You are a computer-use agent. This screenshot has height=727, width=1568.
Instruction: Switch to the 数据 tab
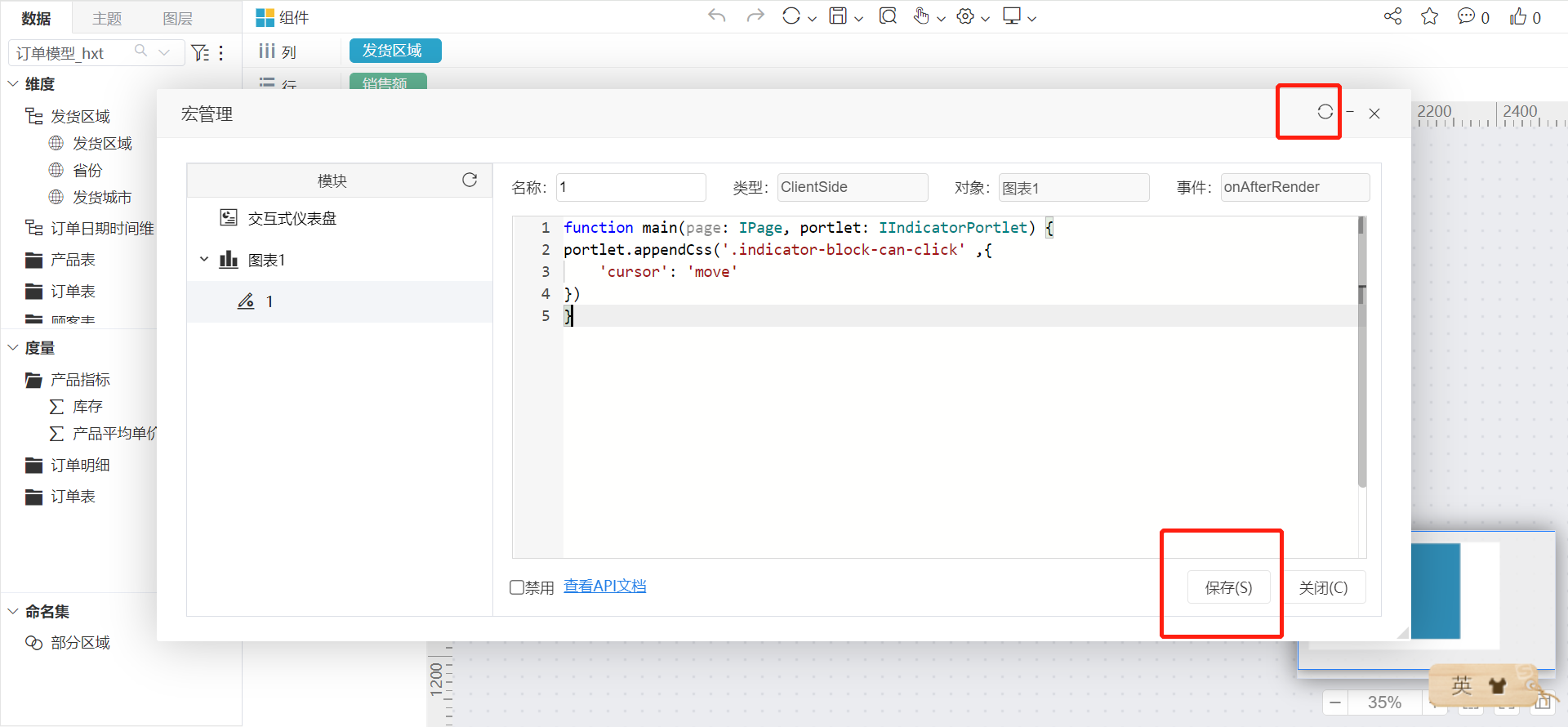pos(36,18)
